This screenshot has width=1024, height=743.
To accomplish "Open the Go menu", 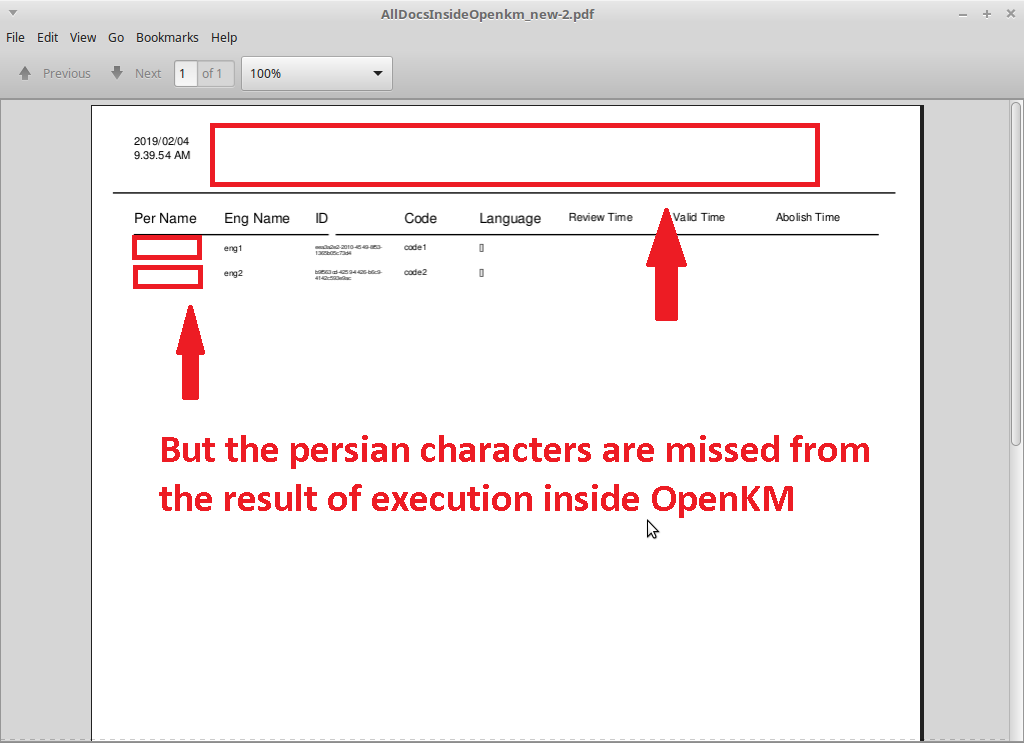I will (x=116, y=37).
